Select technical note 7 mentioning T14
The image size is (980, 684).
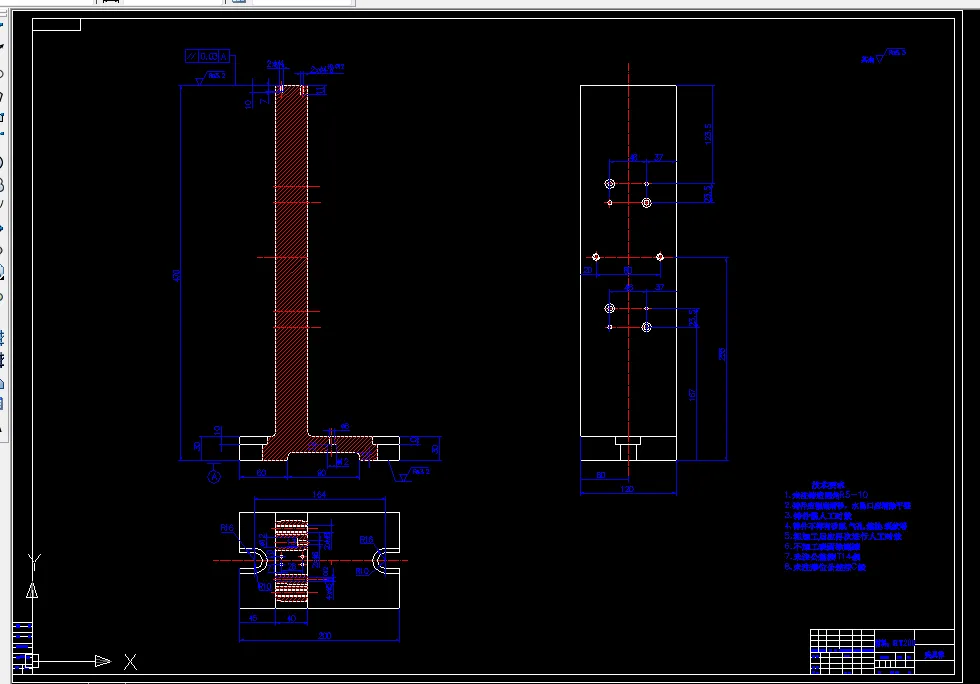tap(822, 556)
